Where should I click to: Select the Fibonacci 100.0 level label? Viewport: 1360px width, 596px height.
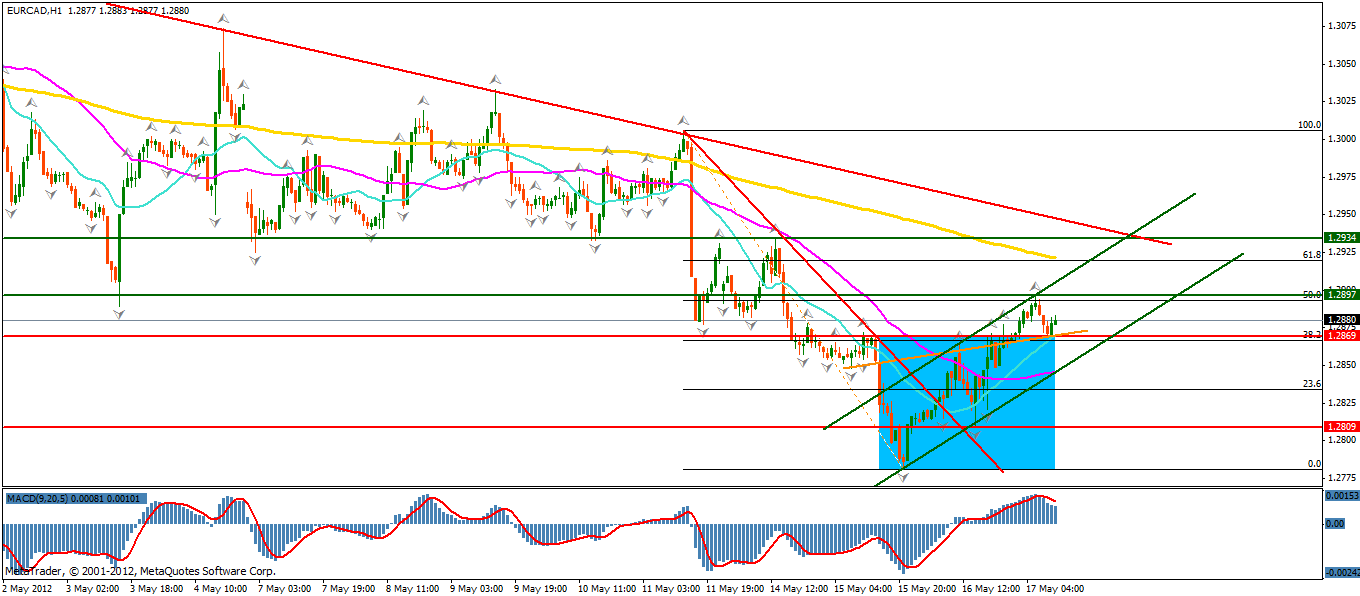1309,125
